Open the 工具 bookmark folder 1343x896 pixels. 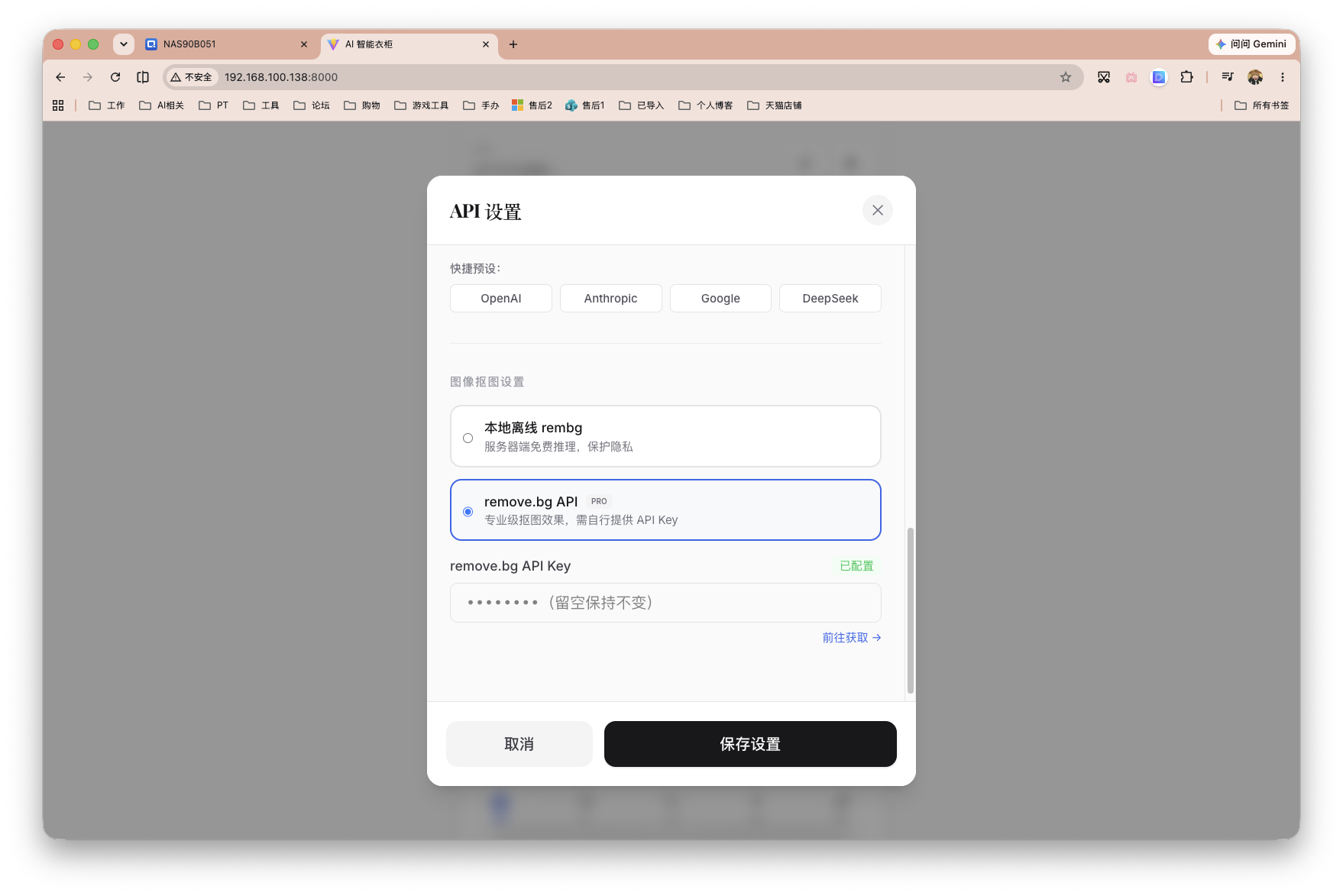tap(261, 105)
